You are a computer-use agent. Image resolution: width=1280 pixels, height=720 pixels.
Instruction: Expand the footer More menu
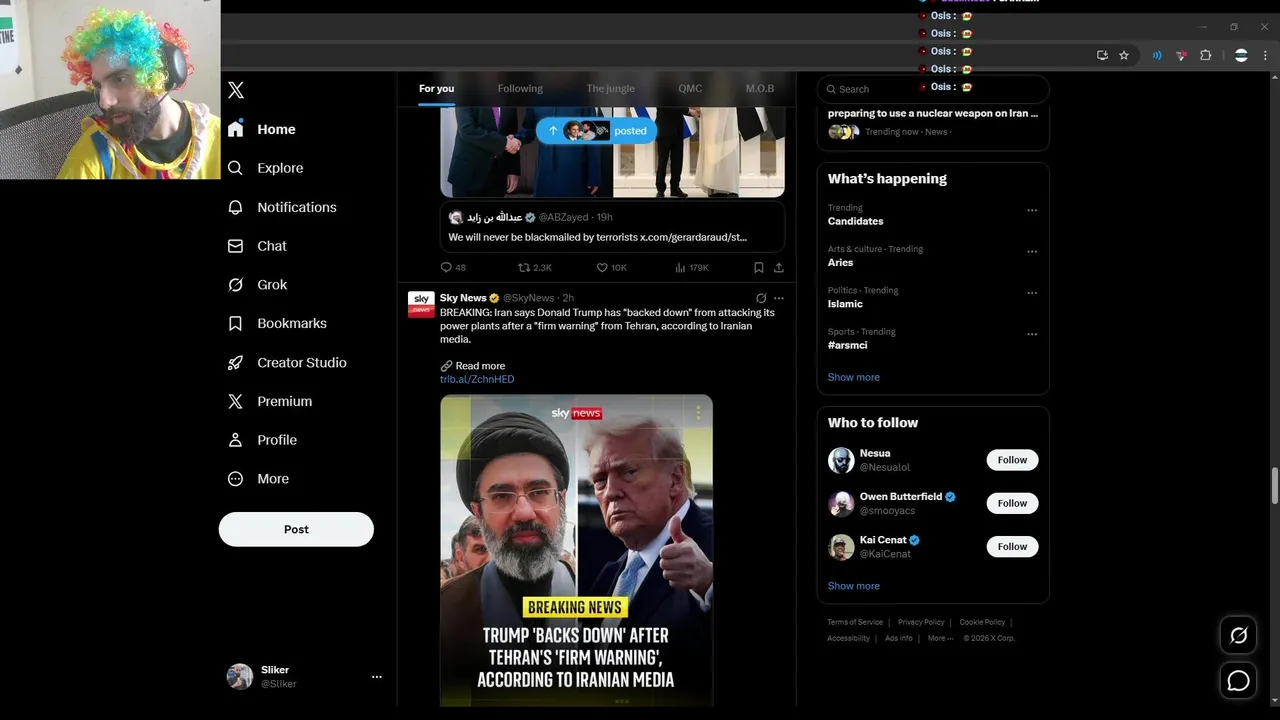coord(940,638)
